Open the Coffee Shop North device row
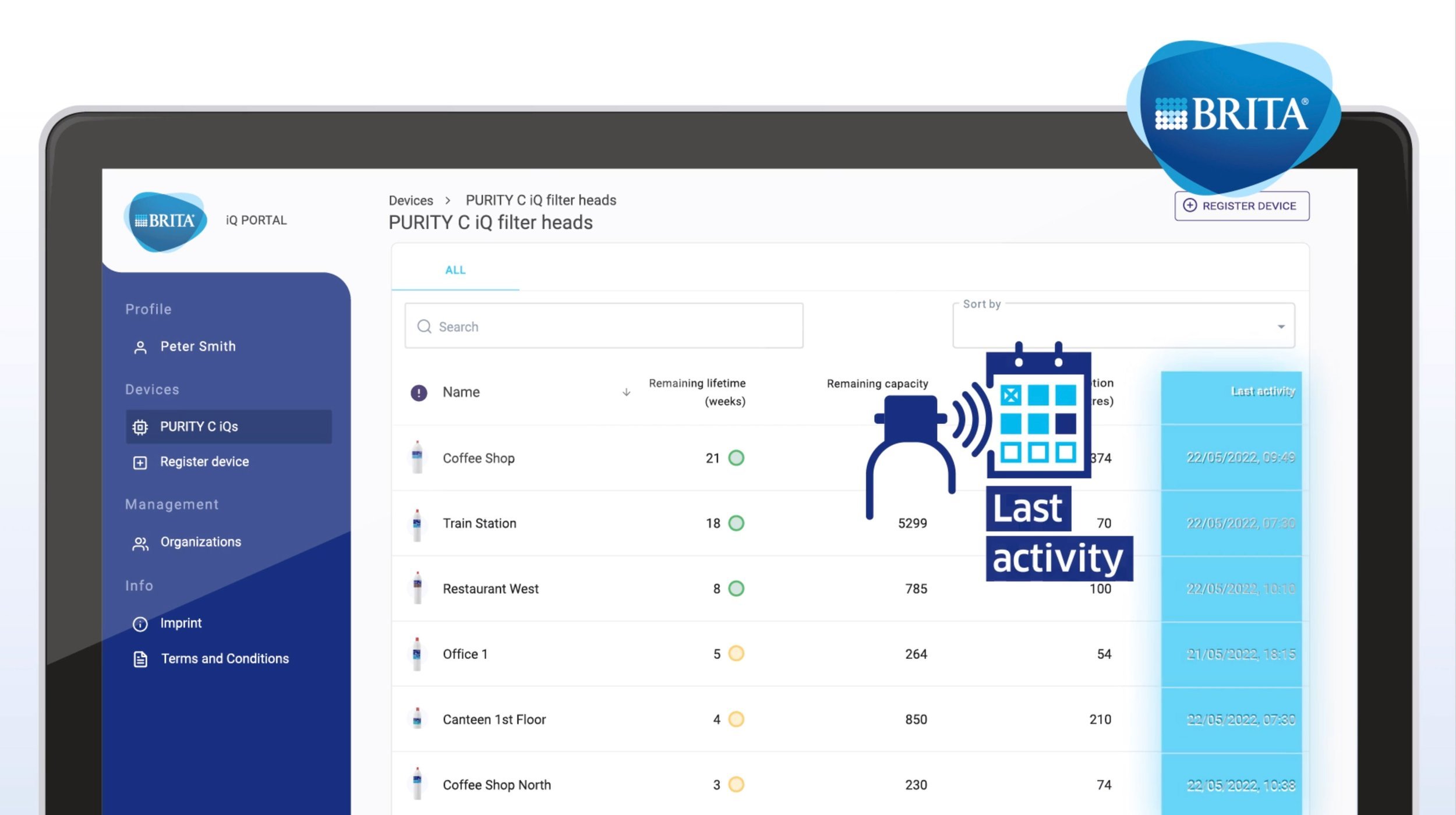The height and width of the screenshot is (815, 1456). click(x=850, y=784)
